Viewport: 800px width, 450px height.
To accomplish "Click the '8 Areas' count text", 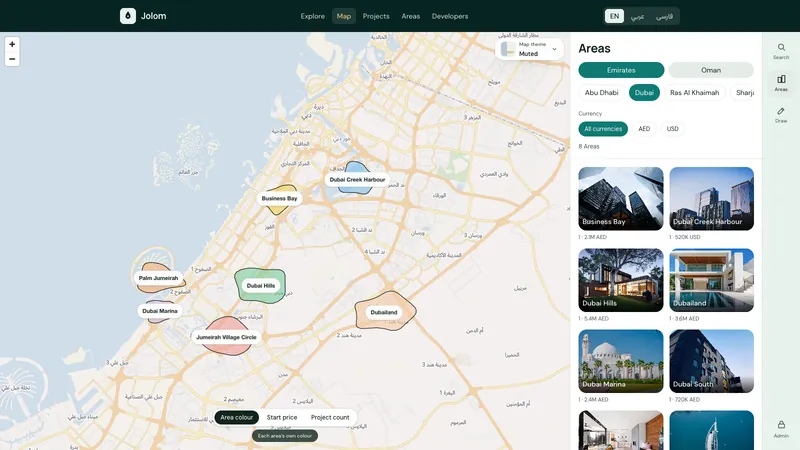I will point(589,146).
